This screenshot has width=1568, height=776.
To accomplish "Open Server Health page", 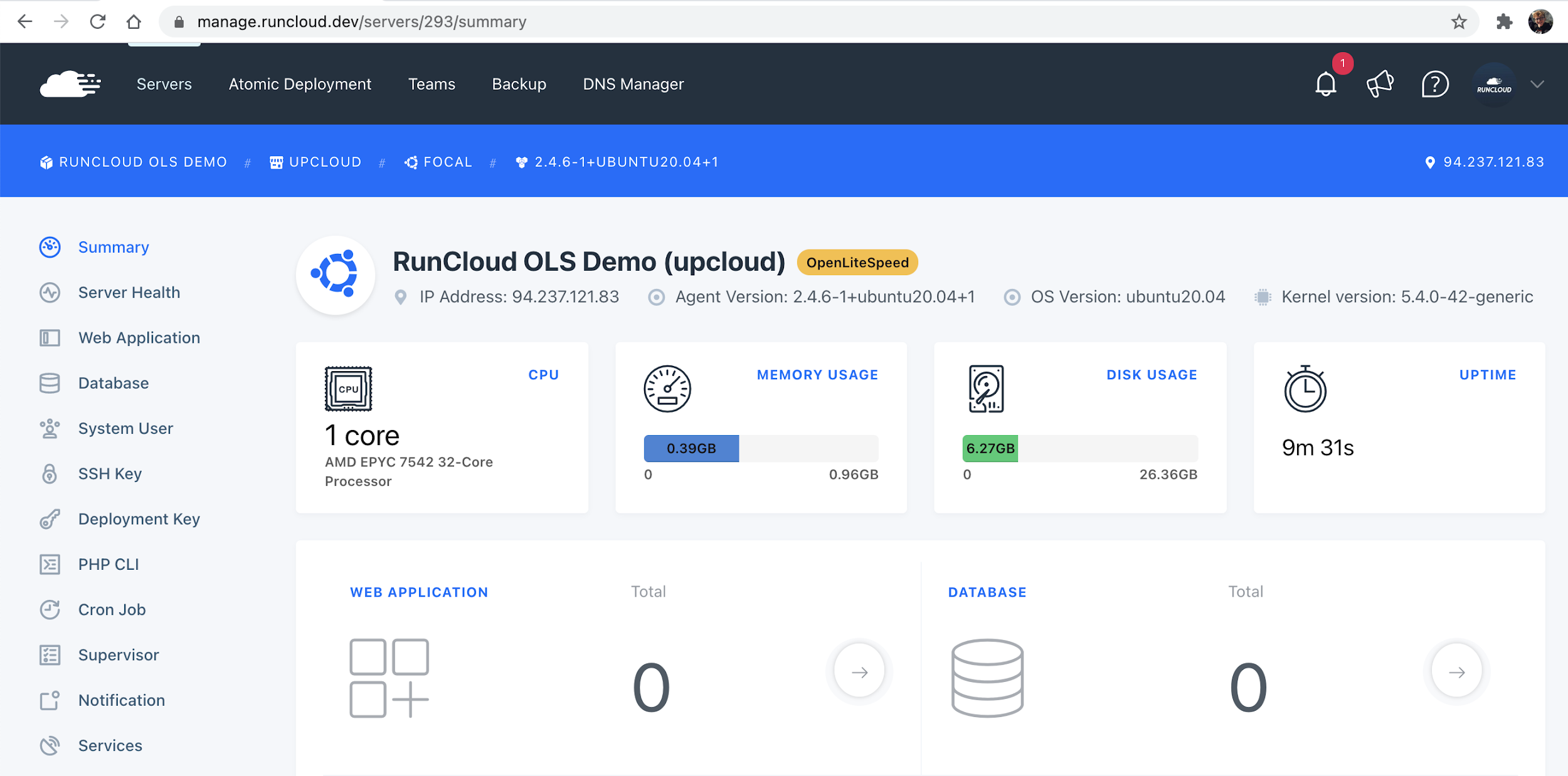I will point(129,293).
